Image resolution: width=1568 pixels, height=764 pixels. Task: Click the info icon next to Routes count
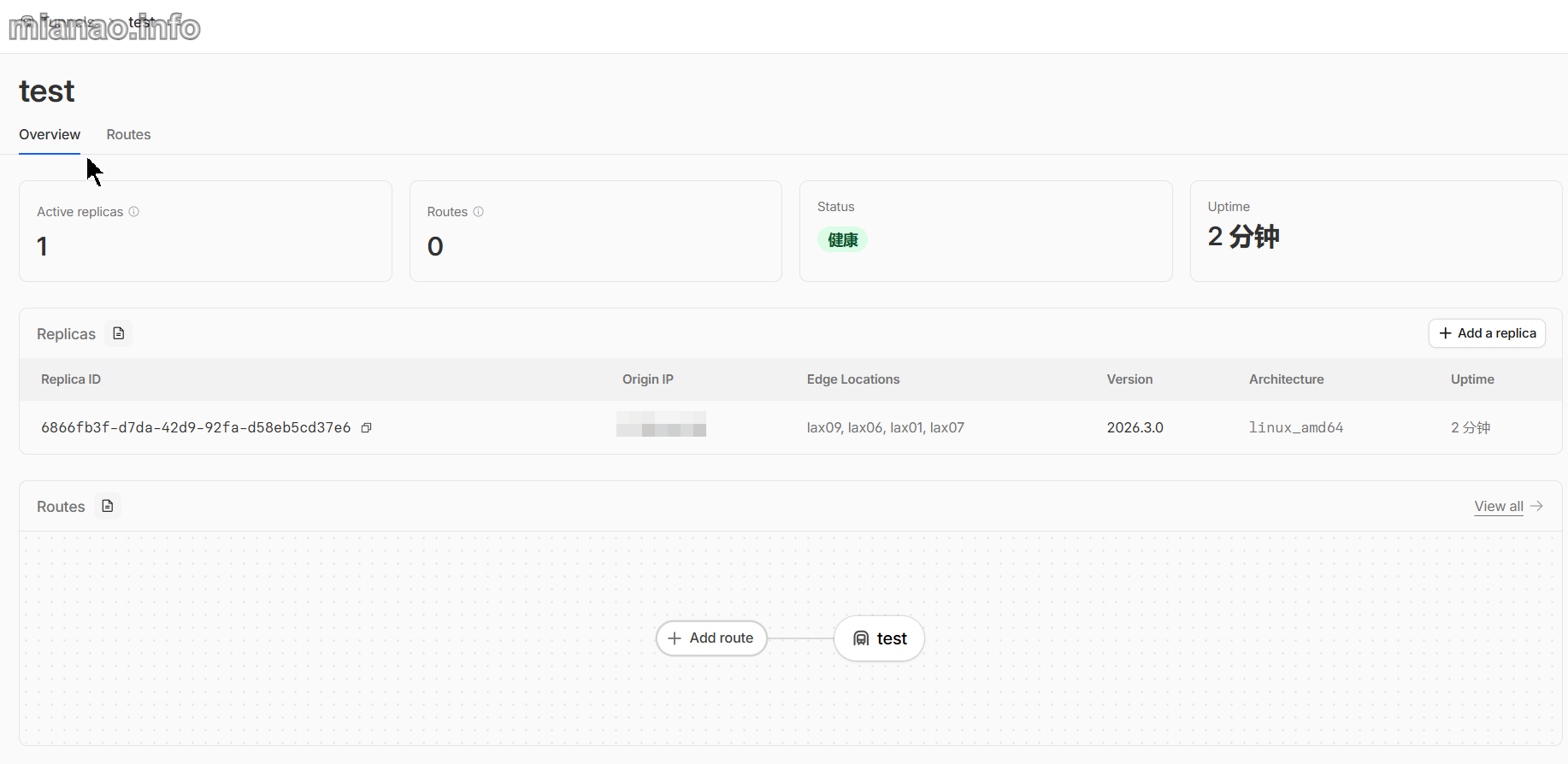(479, 212)
